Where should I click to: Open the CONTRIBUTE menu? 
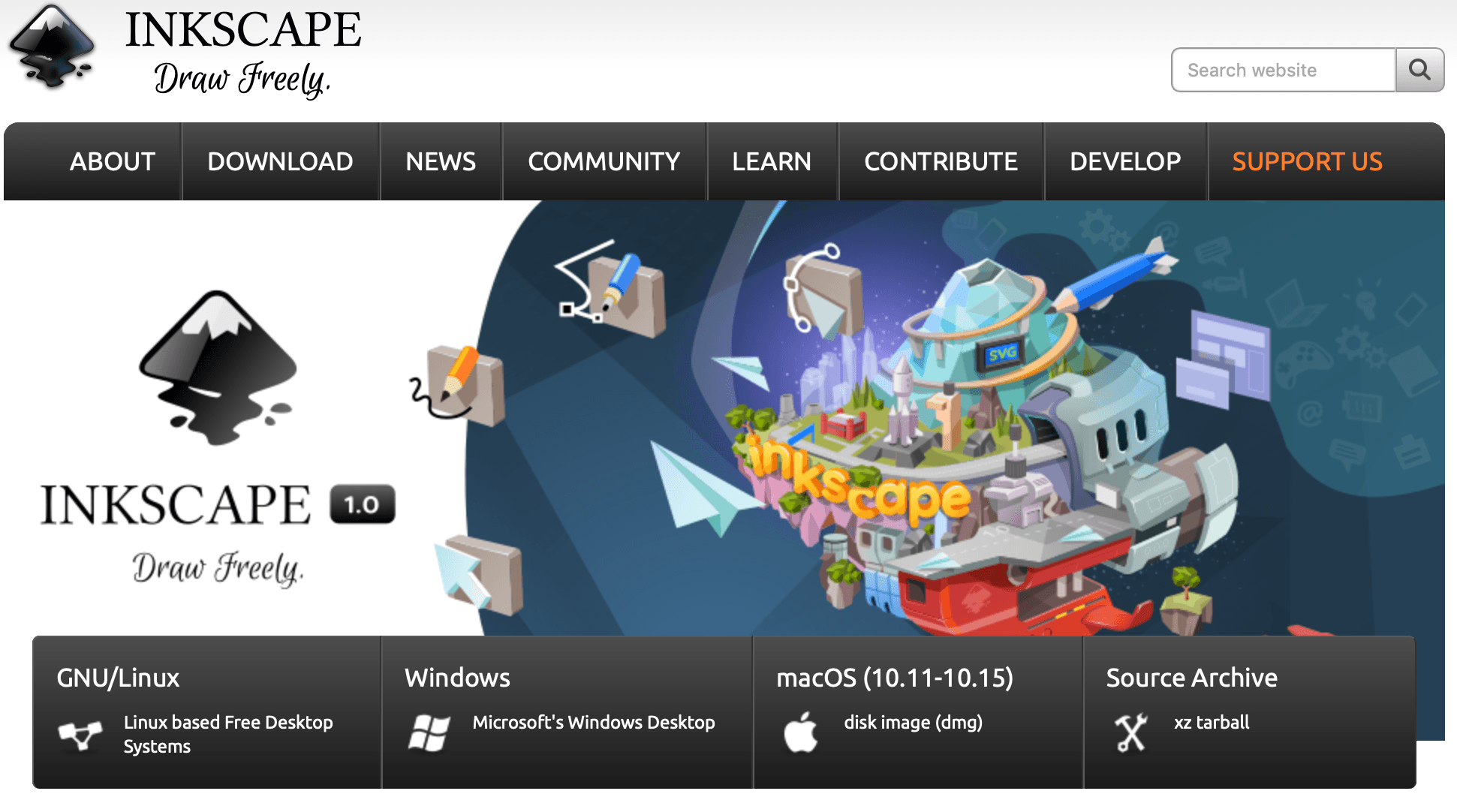click(941, 161)
